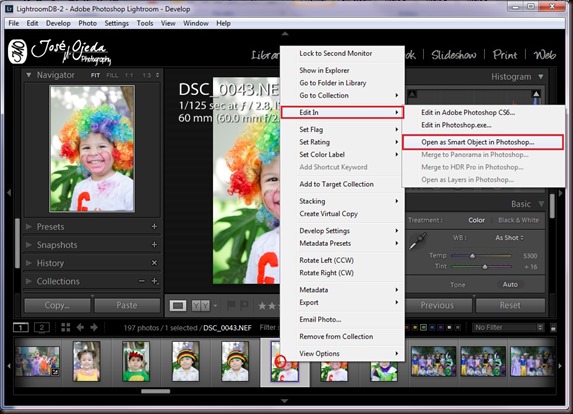Select Show in Explorer
The width and height of the screenshot is (573, 414).
(324, 70)
